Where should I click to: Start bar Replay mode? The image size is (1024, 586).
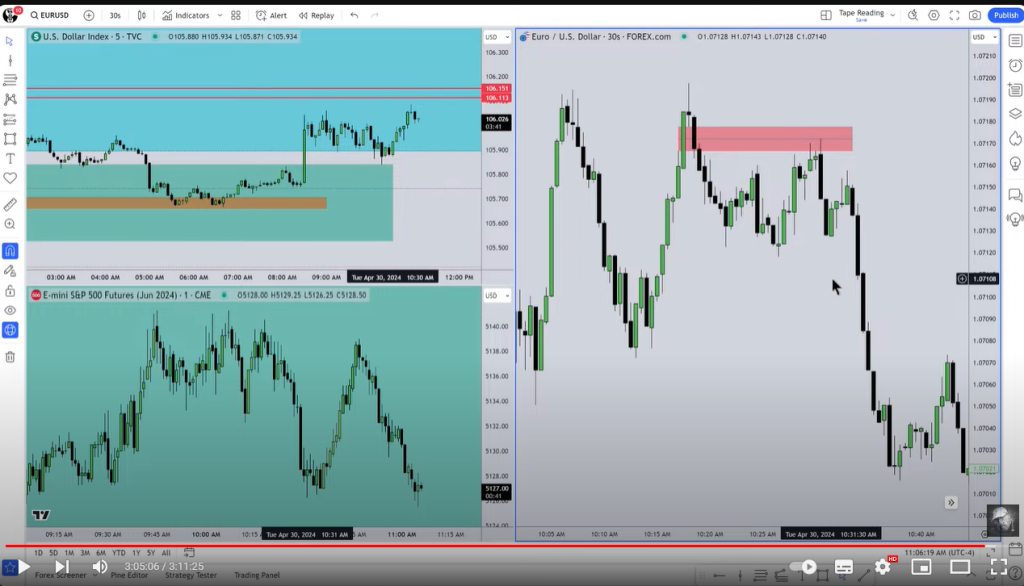(x=317, y=15)
